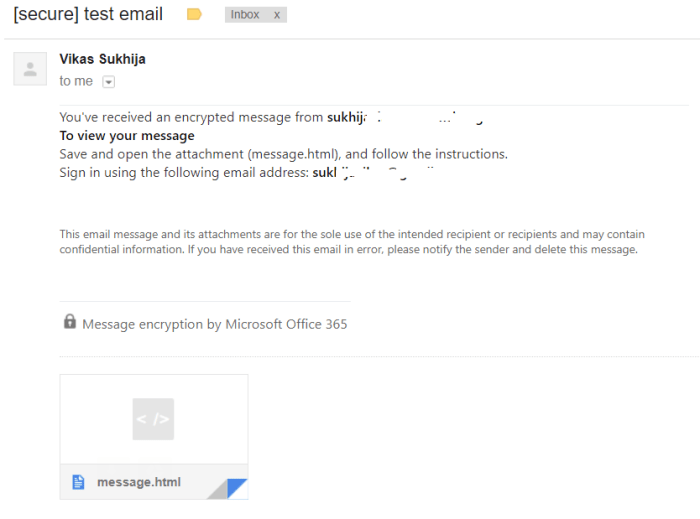The height and width of the screenshot is (519, 700).
Task: Click the "Save and open the attachment" instruction line
Action: pos(283,154)
